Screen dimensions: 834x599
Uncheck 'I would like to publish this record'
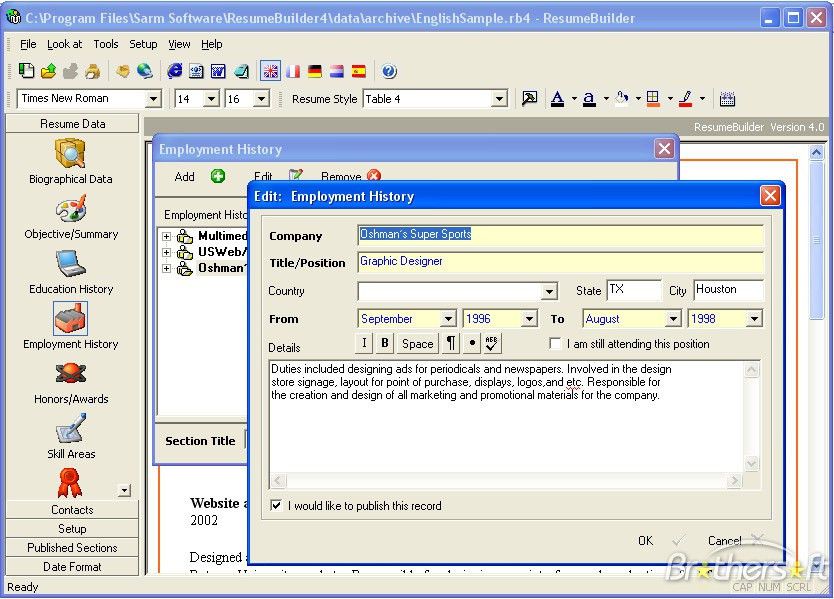276,505
